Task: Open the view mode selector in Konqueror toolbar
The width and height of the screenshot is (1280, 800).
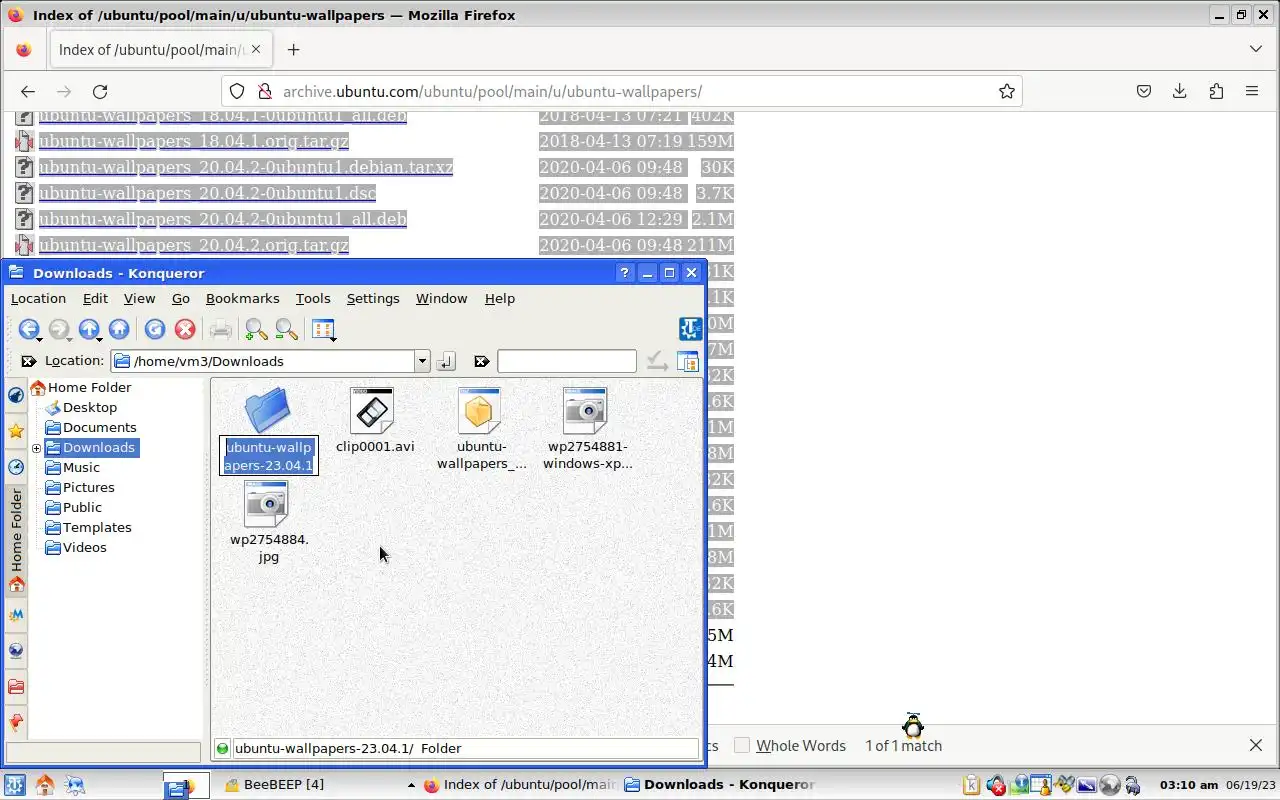Action: (323, 329)
